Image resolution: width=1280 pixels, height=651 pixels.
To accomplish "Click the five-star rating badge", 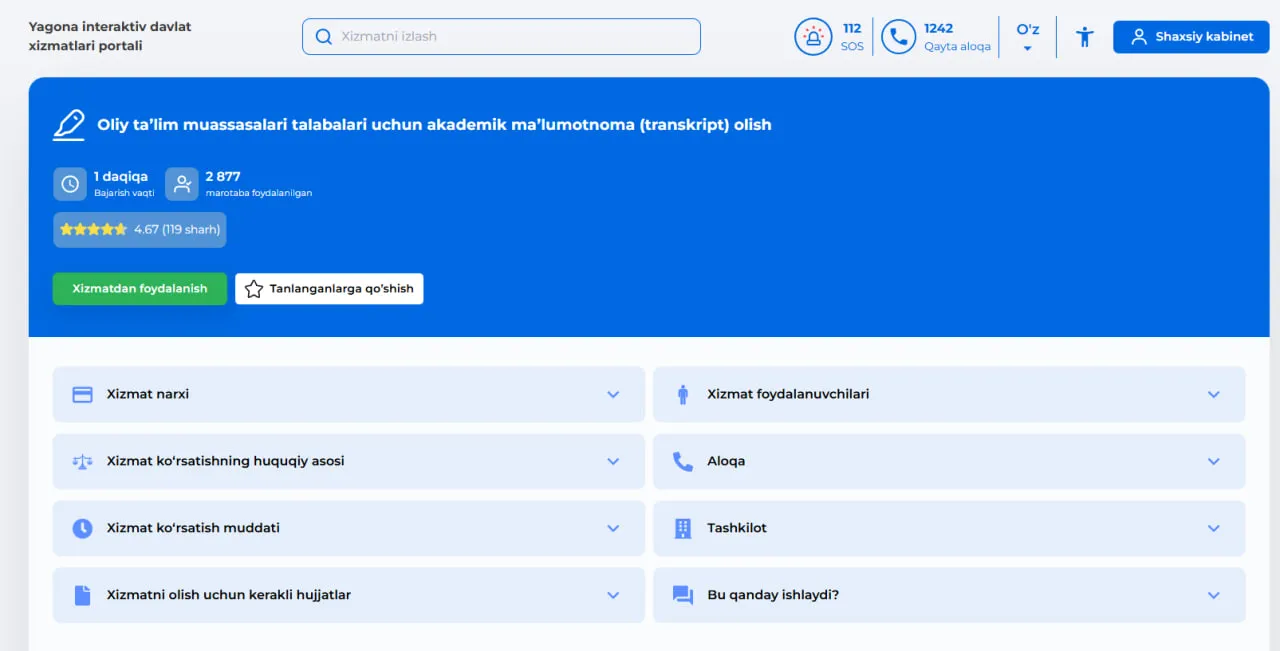I will point(140,229).
